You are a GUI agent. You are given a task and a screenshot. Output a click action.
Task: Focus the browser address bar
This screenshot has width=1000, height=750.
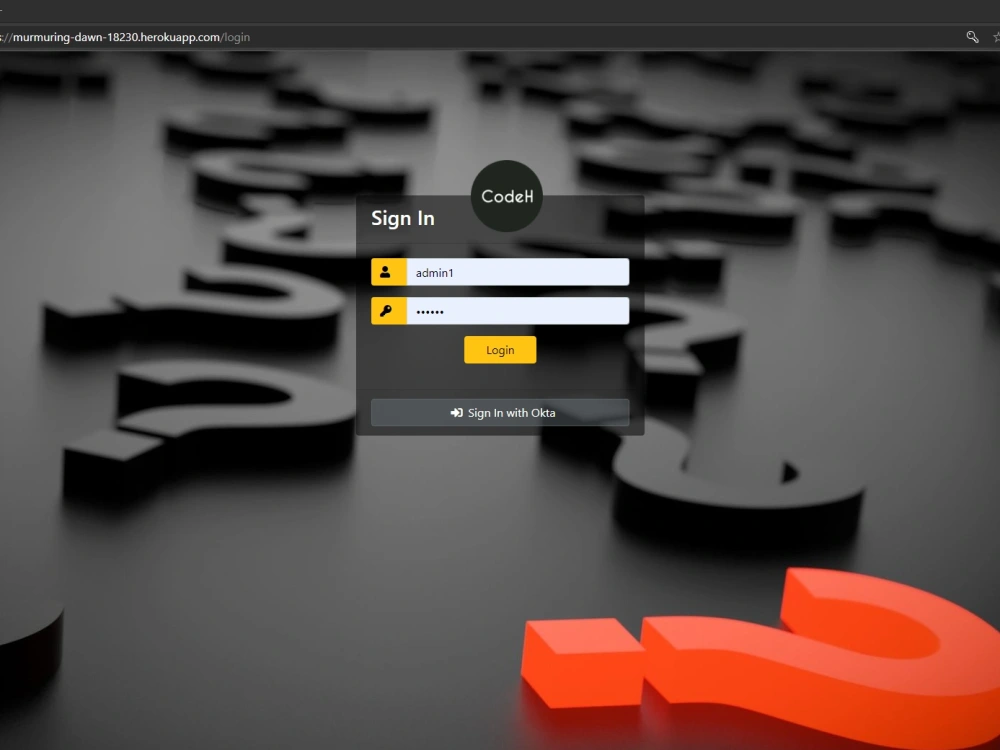400,37
